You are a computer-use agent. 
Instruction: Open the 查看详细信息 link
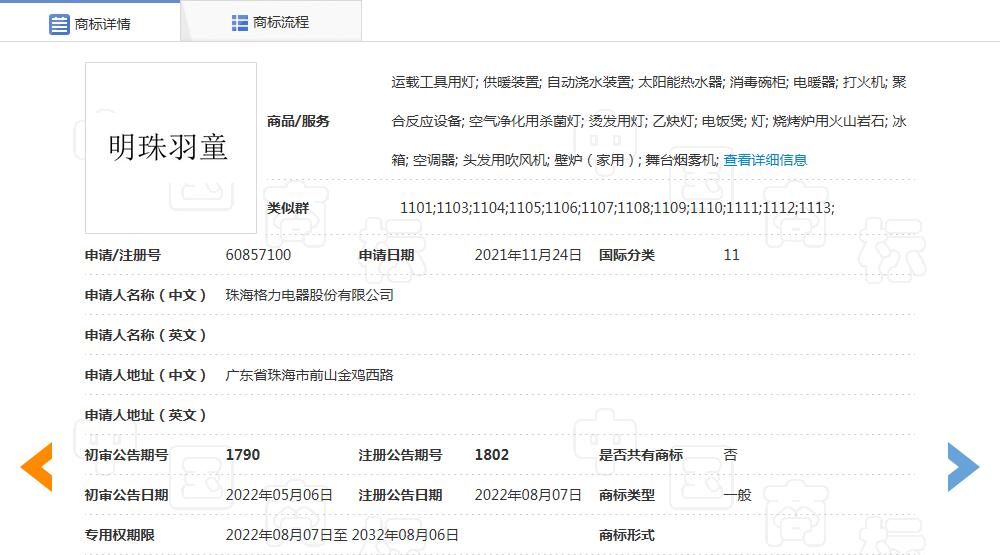tap(765, 160)
